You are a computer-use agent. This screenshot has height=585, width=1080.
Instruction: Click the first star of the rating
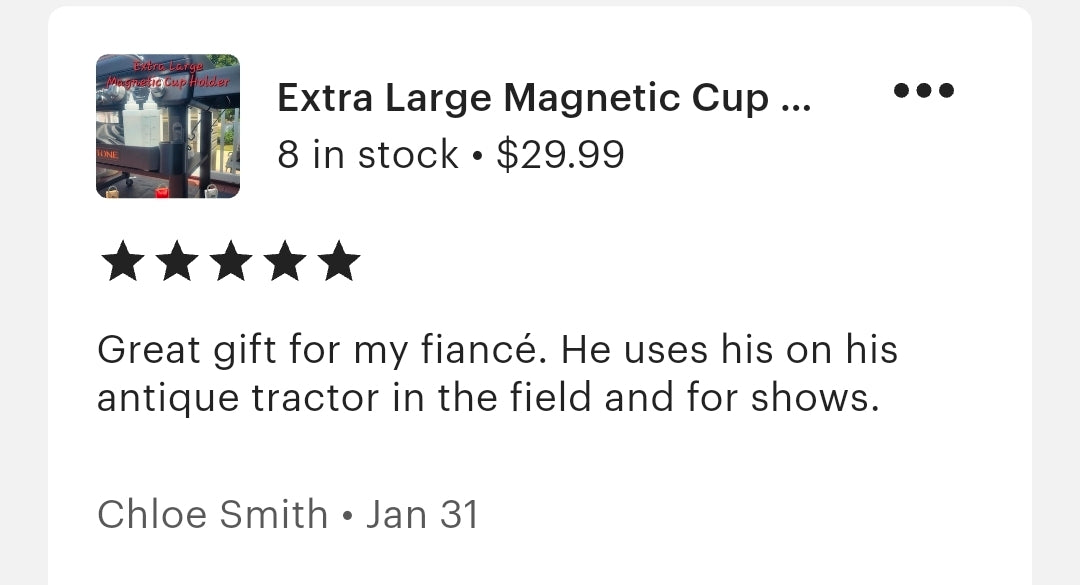(x=122, y=260)
